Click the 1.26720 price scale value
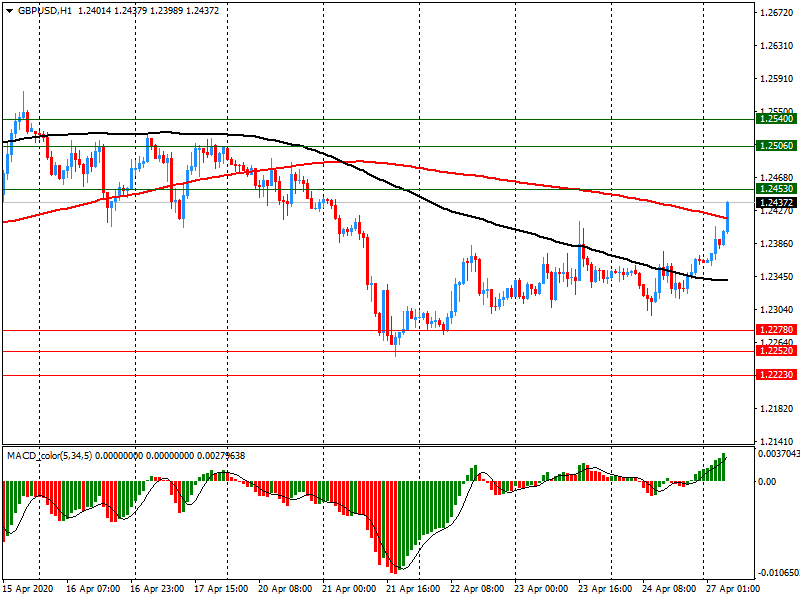800x600 pixels. [x=777, y=13]
